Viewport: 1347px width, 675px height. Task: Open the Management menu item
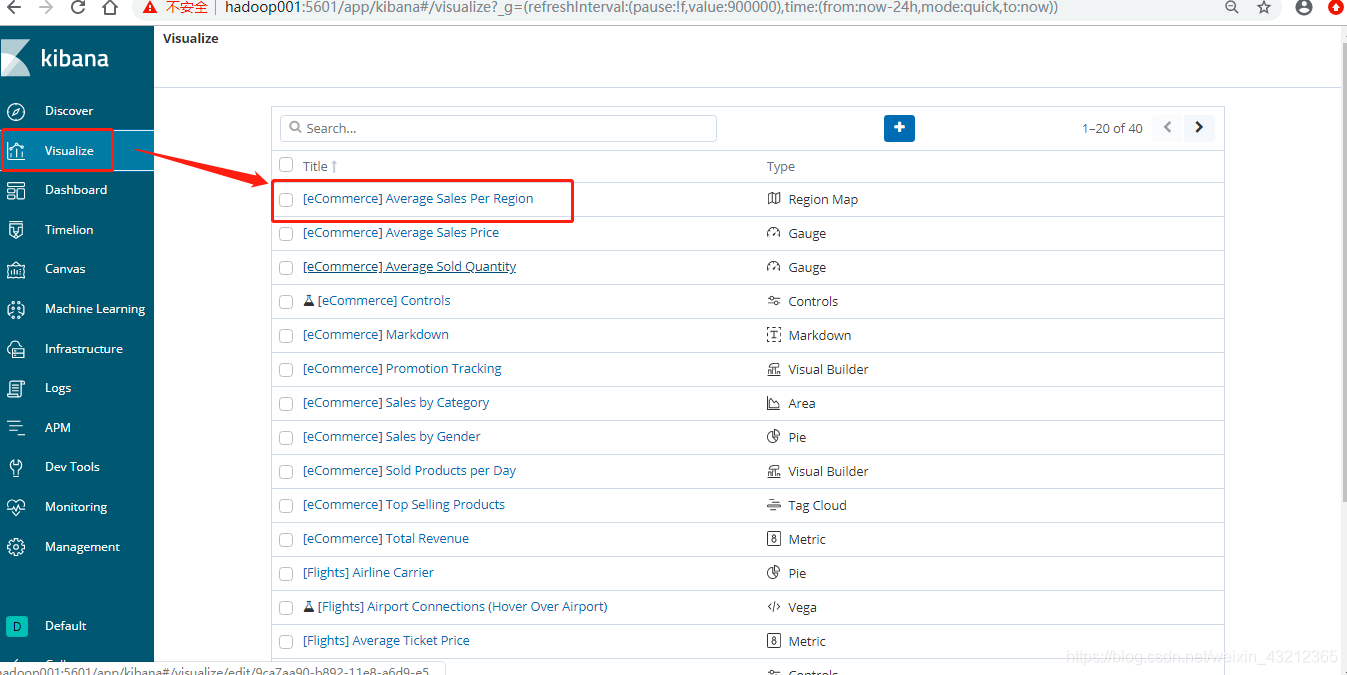point(82,547)
